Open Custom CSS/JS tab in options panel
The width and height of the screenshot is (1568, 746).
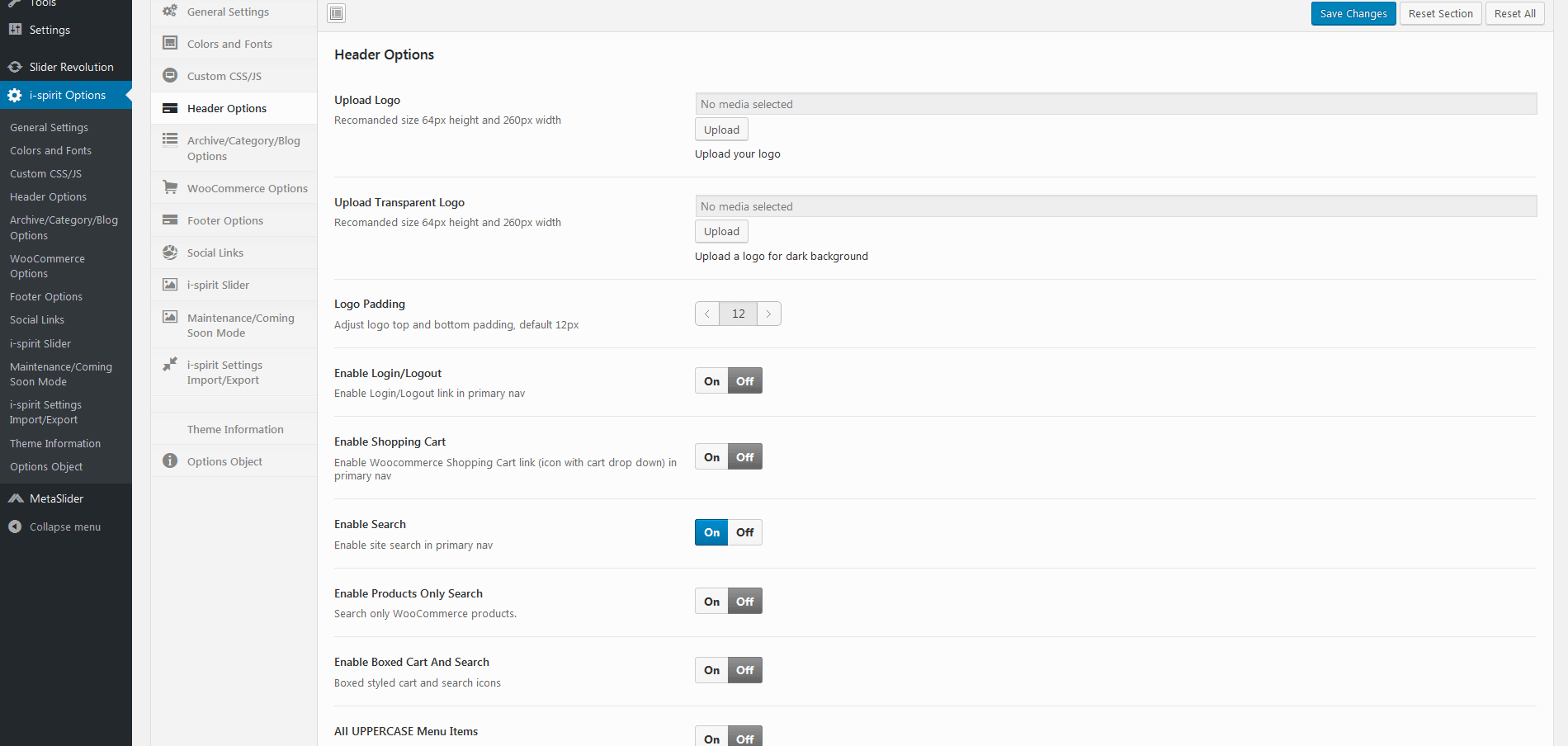(x=234, y=76)
